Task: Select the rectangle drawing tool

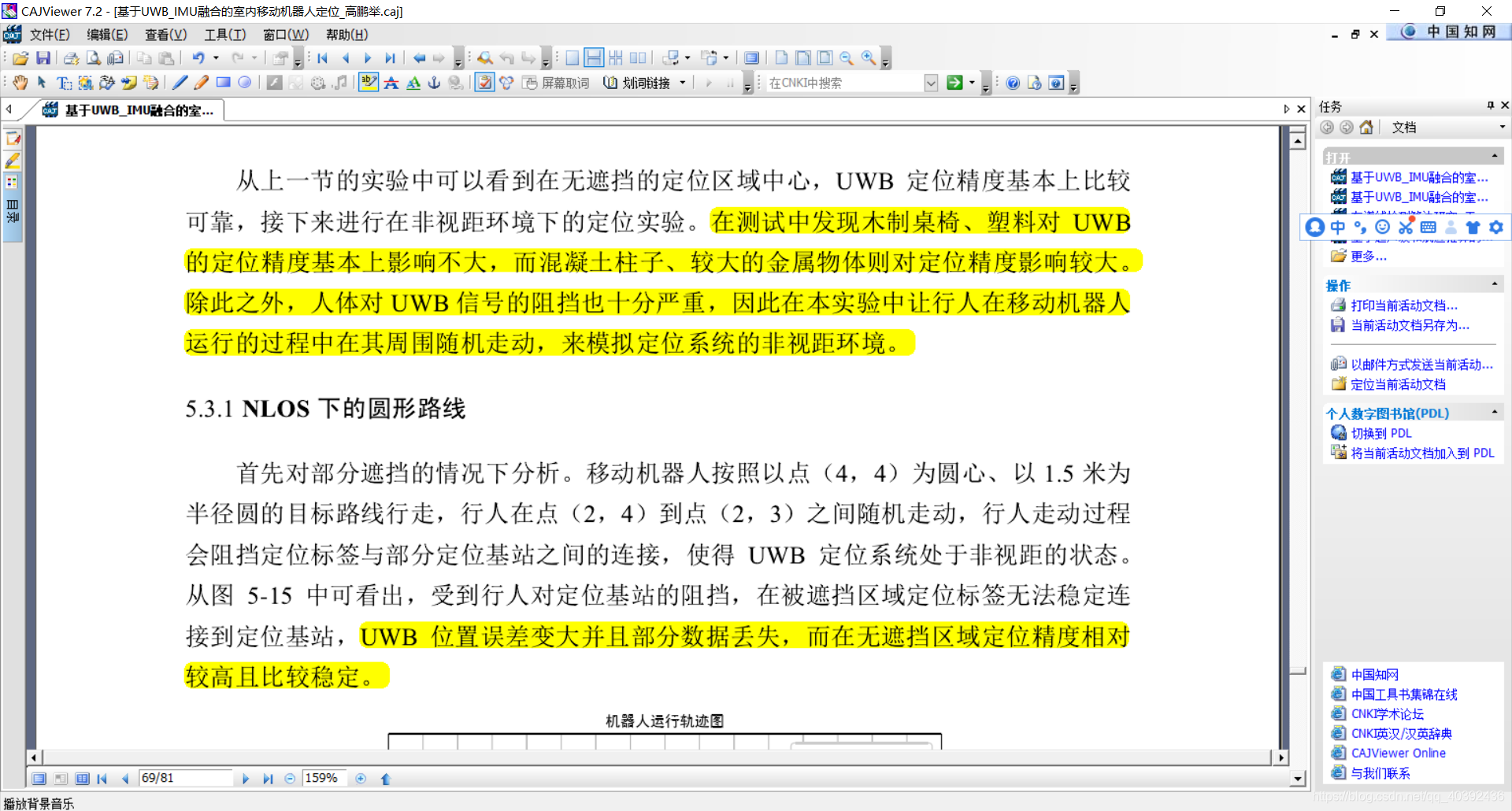Action: (x=224, y=83)
